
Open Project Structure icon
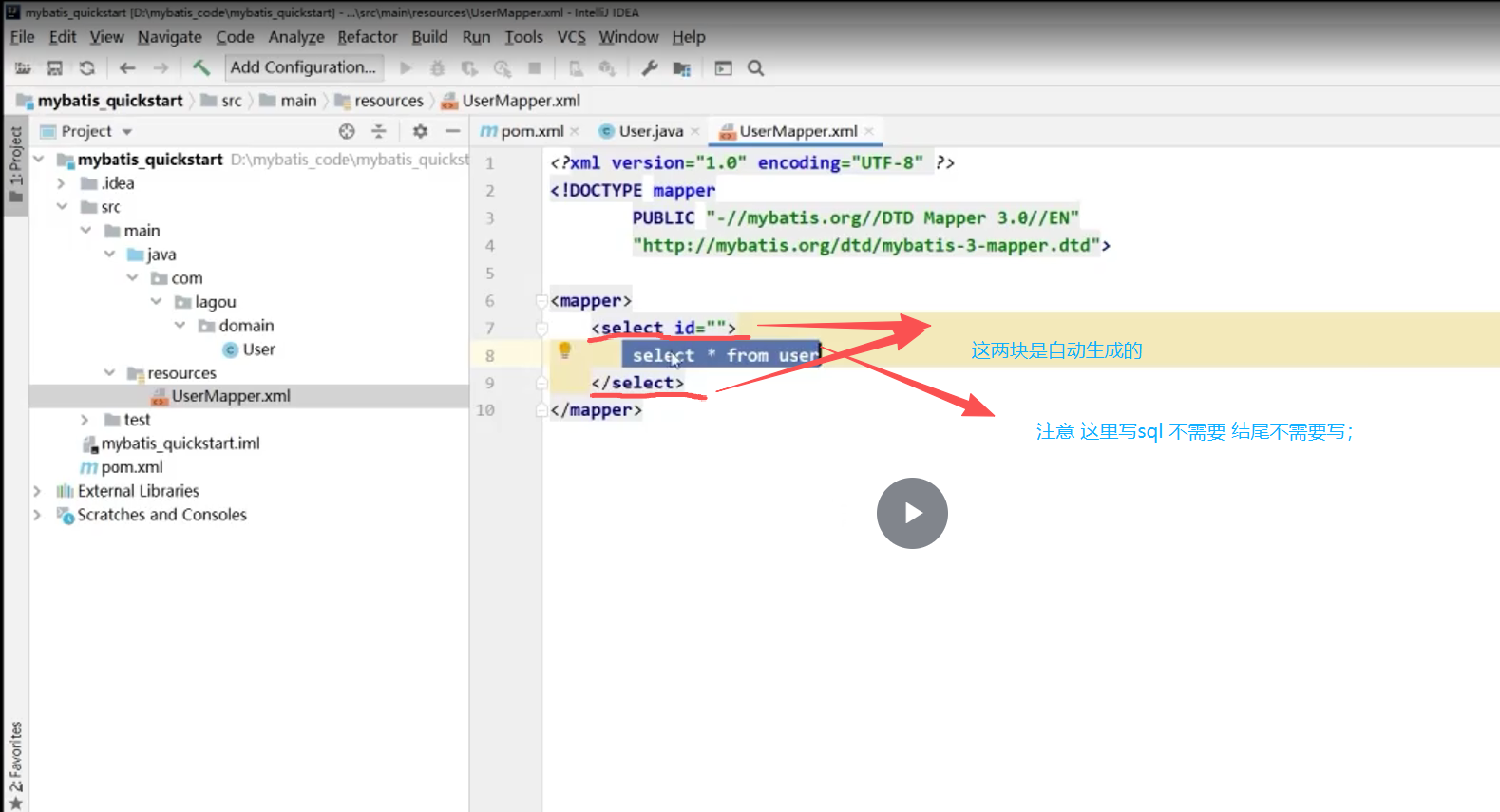[x=682, y=68]
